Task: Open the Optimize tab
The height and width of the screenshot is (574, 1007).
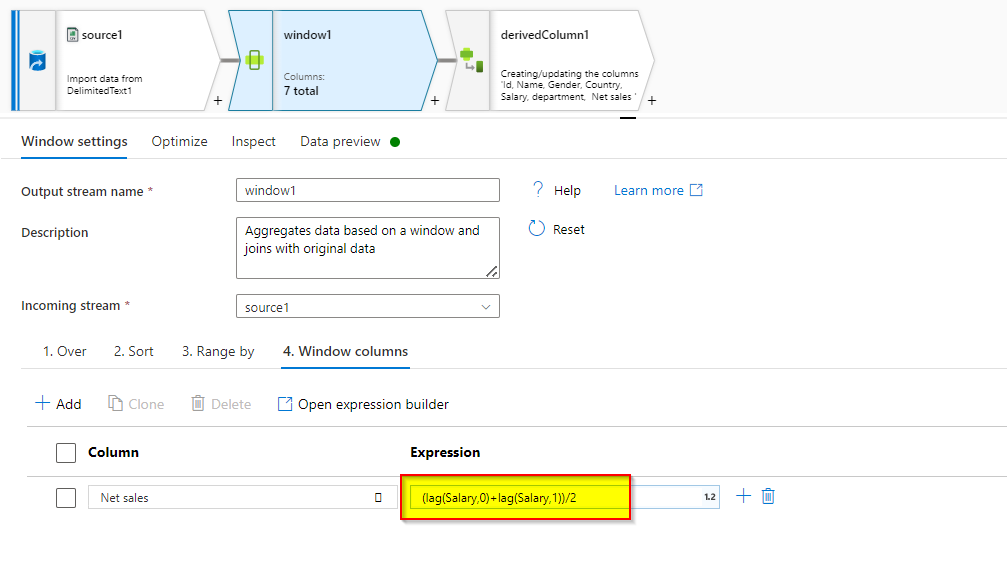Action: [179, 141]
